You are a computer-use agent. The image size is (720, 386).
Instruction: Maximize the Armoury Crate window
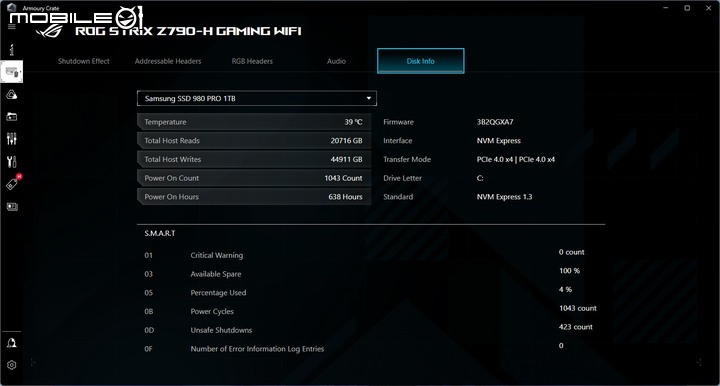(687, 8)
